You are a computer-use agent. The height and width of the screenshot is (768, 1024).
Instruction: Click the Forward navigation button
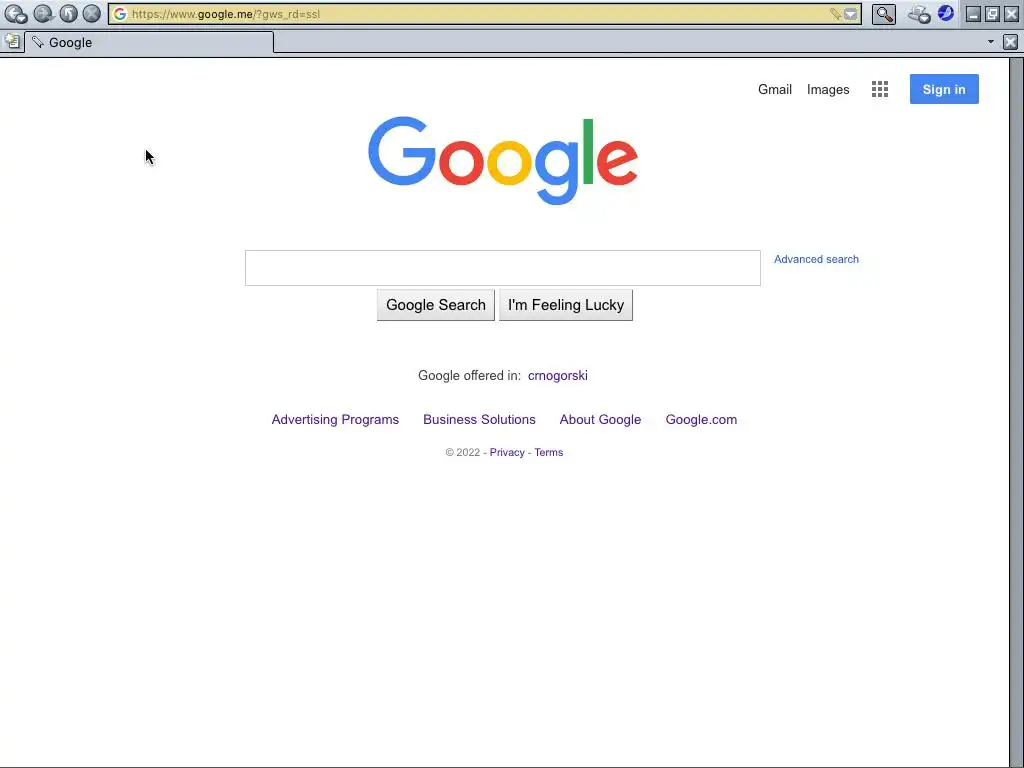click(x=43, y=14)
